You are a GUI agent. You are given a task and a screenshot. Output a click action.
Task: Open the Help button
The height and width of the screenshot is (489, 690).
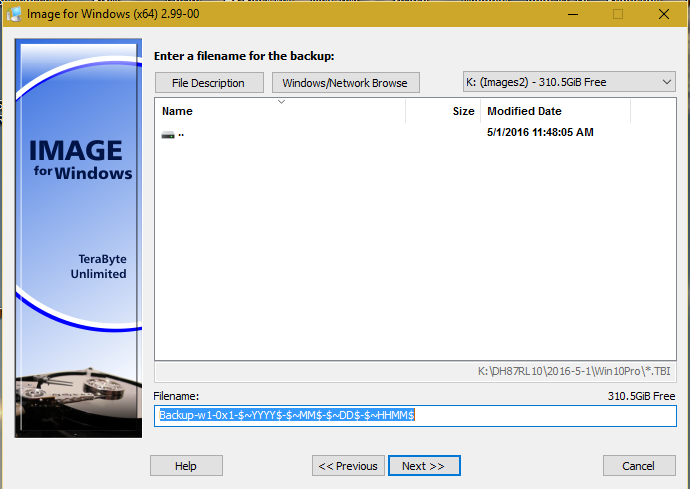point(186,466)
